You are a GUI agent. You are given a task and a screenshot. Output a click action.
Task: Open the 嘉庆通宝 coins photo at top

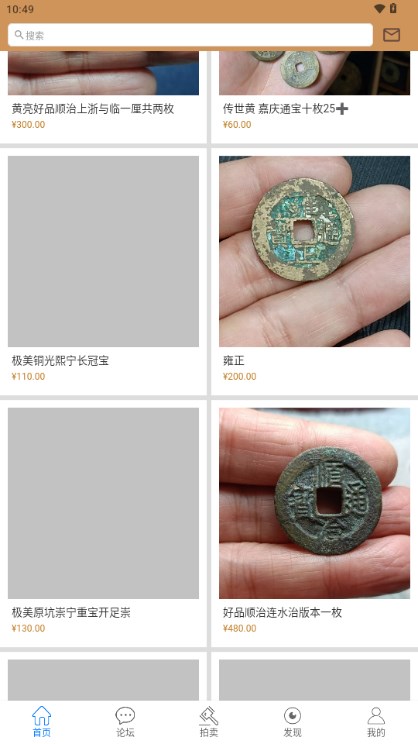[315, 73]
